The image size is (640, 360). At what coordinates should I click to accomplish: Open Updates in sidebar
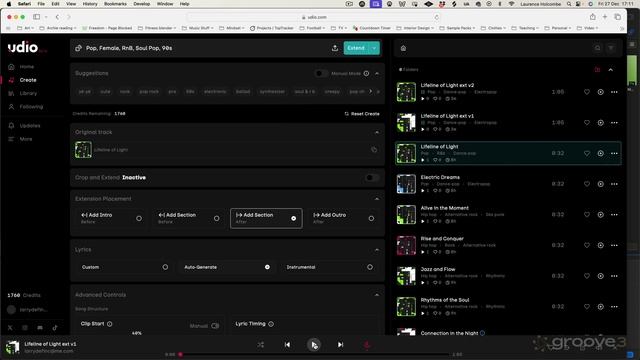[30, 126]
